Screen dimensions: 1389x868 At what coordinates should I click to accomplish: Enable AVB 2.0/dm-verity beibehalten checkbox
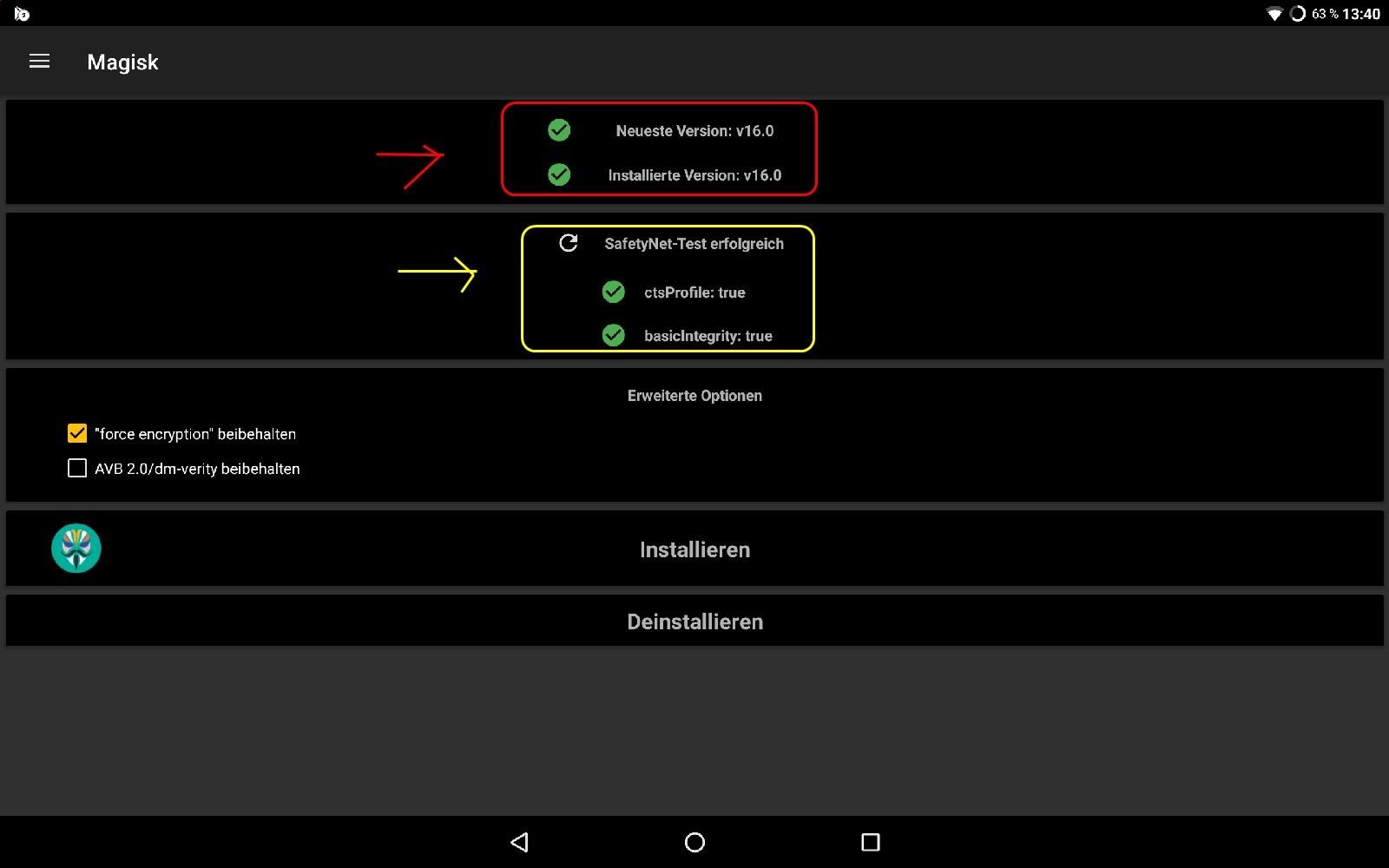77,468
